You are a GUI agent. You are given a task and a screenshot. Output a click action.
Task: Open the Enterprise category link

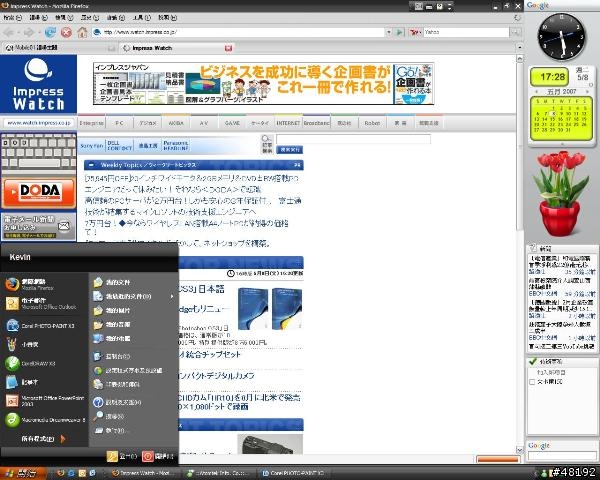[x=91, y=123]
